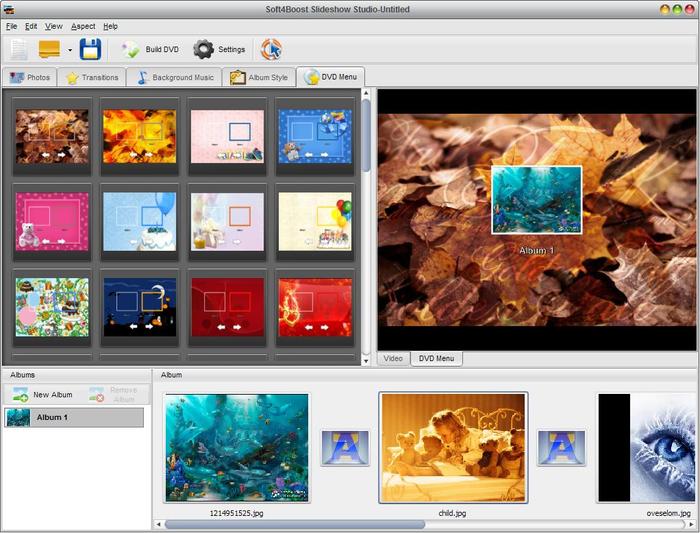
Task: Open the Aspect menu
Action: click(x=83, y=26)
